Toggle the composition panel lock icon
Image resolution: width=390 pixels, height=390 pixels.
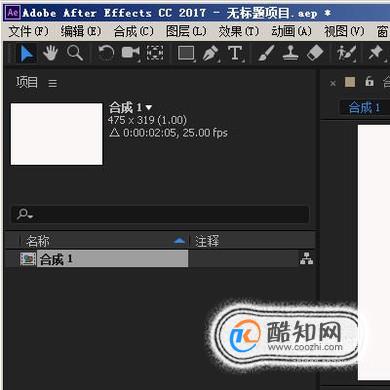click(369, 82)
